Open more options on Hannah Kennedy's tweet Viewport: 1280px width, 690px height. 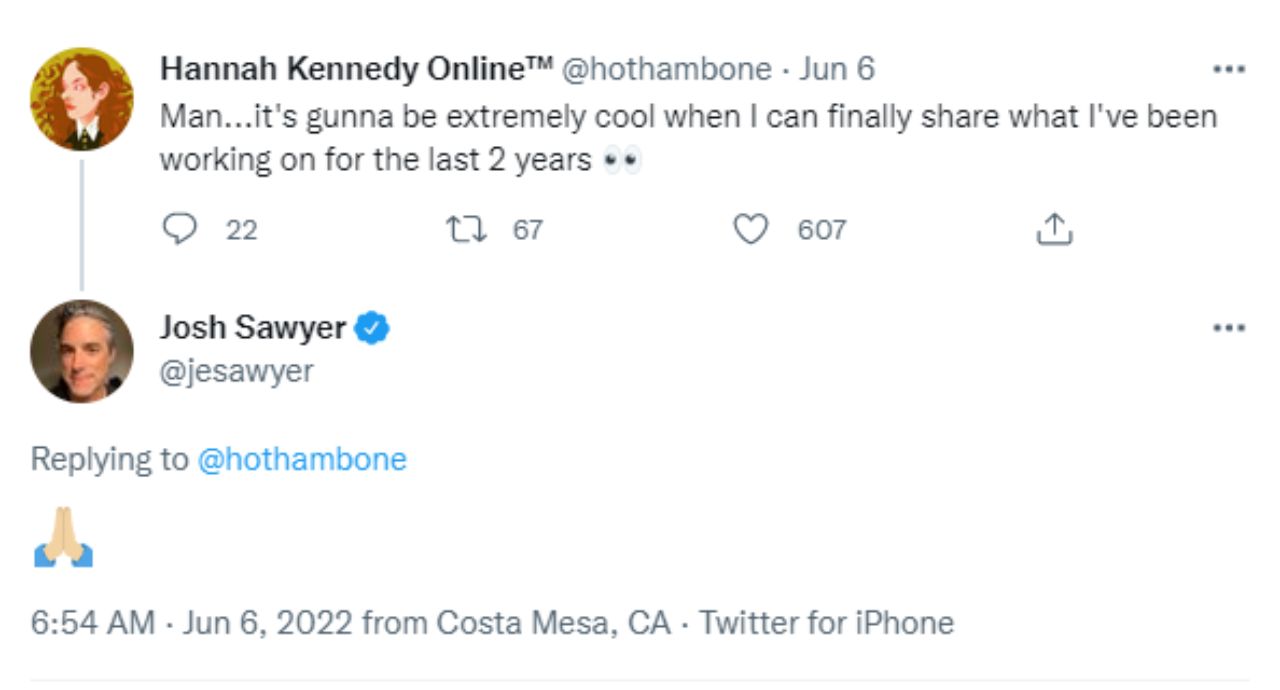1228,70
